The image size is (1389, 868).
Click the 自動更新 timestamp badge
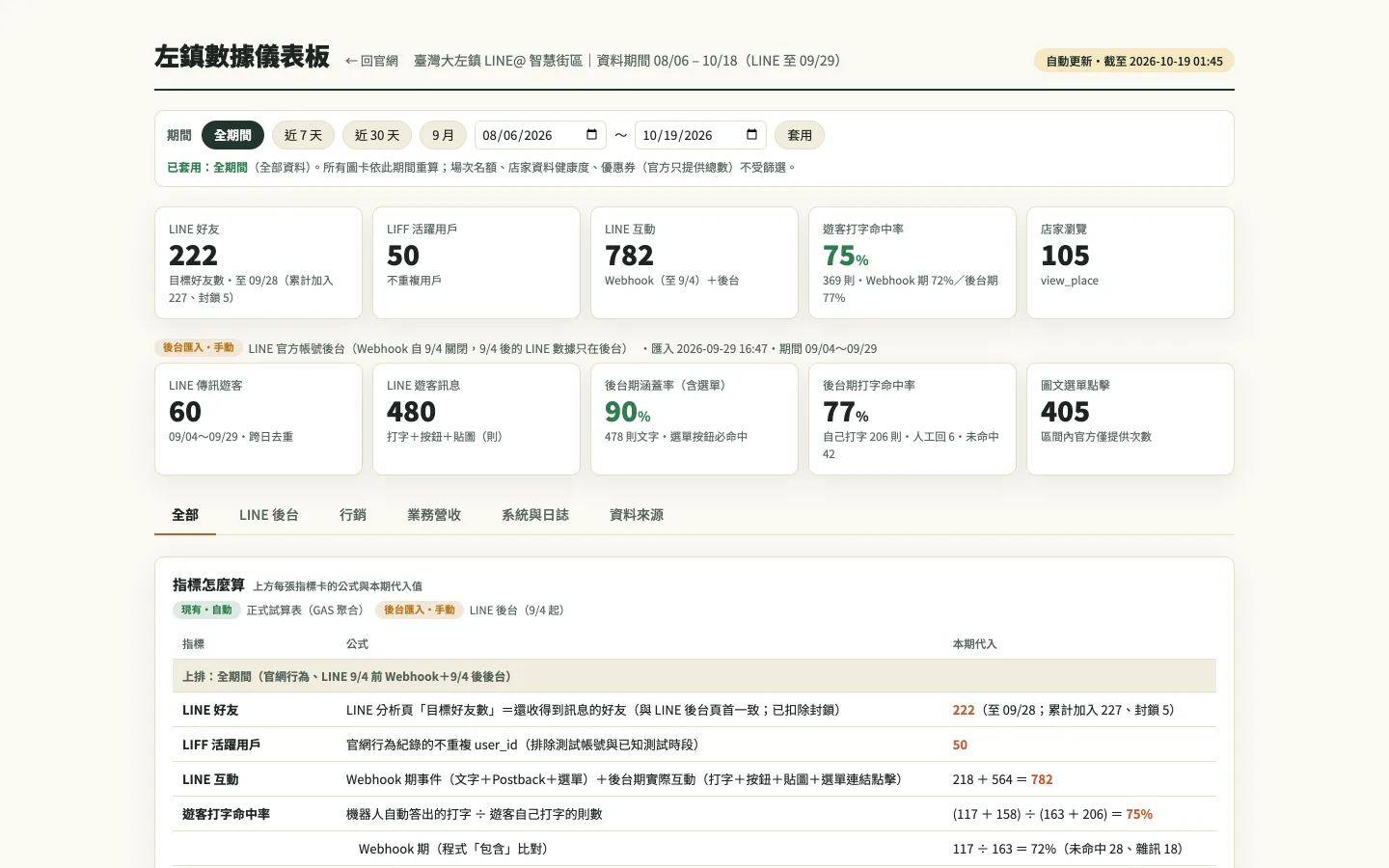point(1134,61)
